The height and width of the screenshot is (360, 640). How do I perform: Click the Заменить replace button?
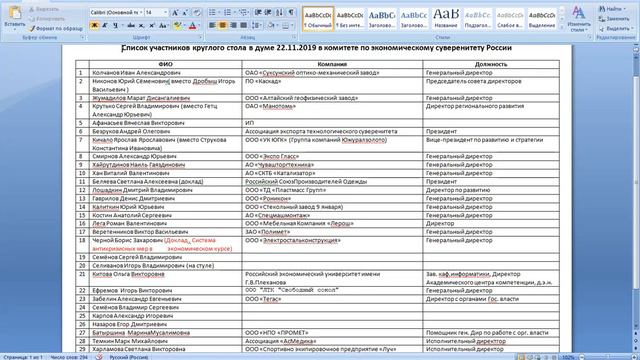pos(614,19)
